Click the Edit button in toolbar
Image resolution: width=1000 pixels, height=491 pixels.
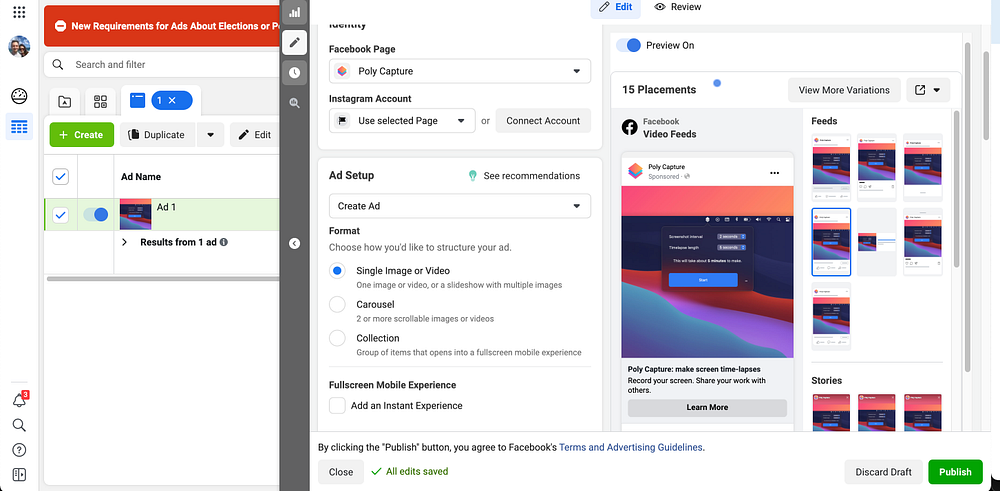(x=254, y=135)
